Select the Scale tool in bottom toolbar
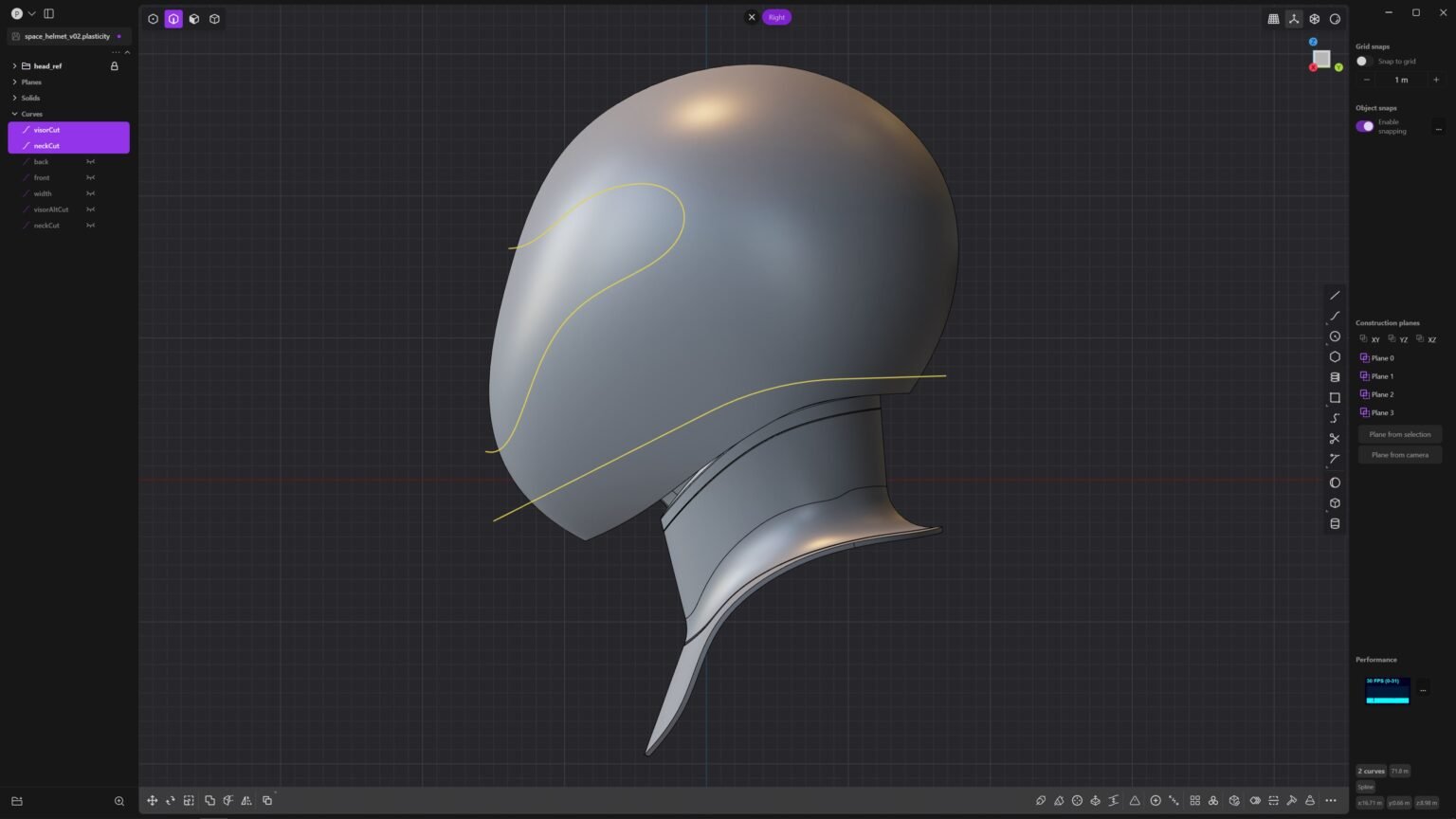Screen dimensions: 1456x819 (189, 801)
